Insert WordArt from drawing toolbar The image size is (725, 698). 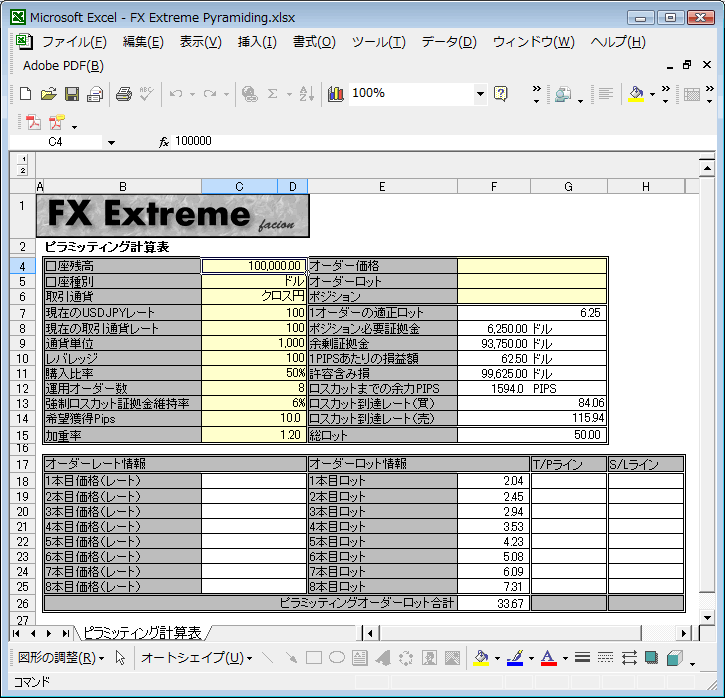pyautogui.click(x=383, y=658)
